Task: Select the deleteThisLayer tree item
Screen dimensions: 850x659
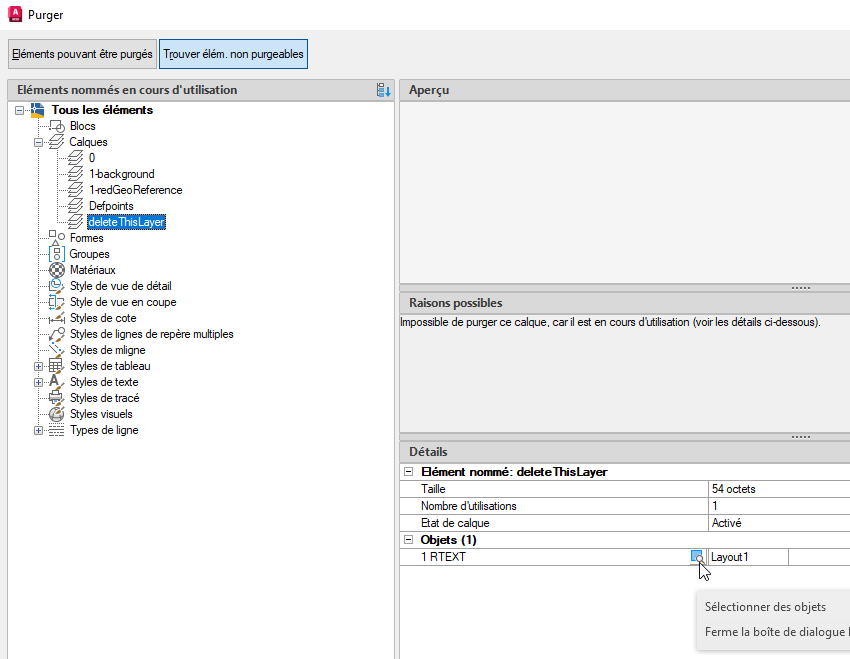Action: 126,222
